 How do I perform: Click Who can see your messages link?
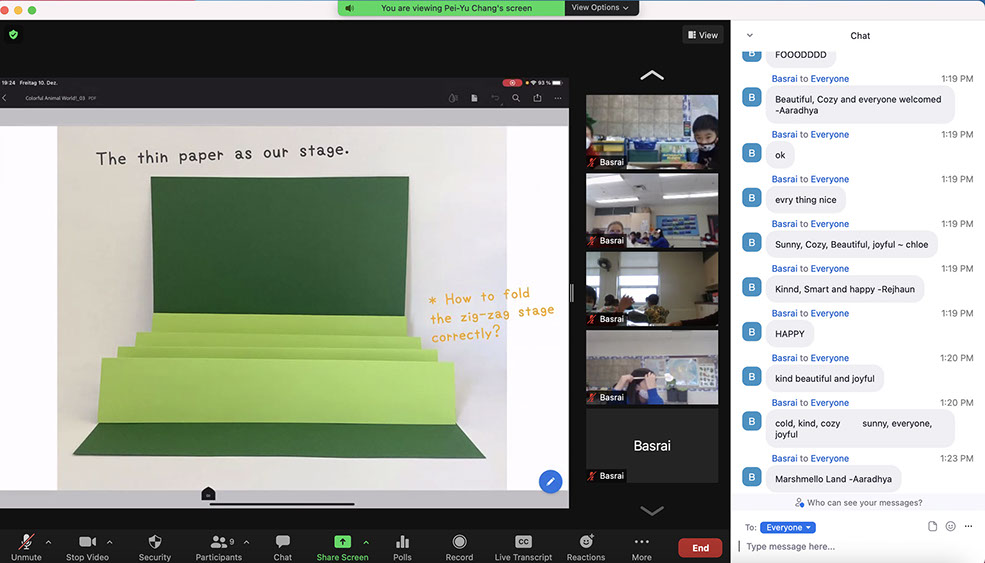[859, 503]
